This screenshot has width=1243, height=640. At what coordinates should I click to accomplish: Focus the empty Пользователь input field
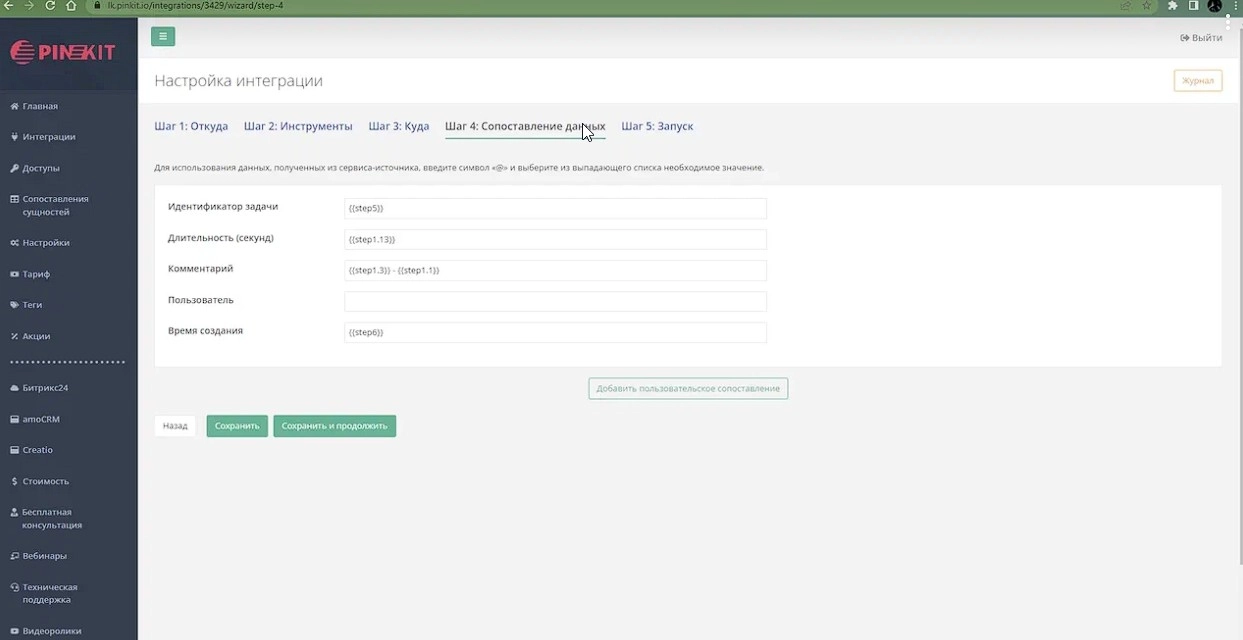click(x=555, y=301)
